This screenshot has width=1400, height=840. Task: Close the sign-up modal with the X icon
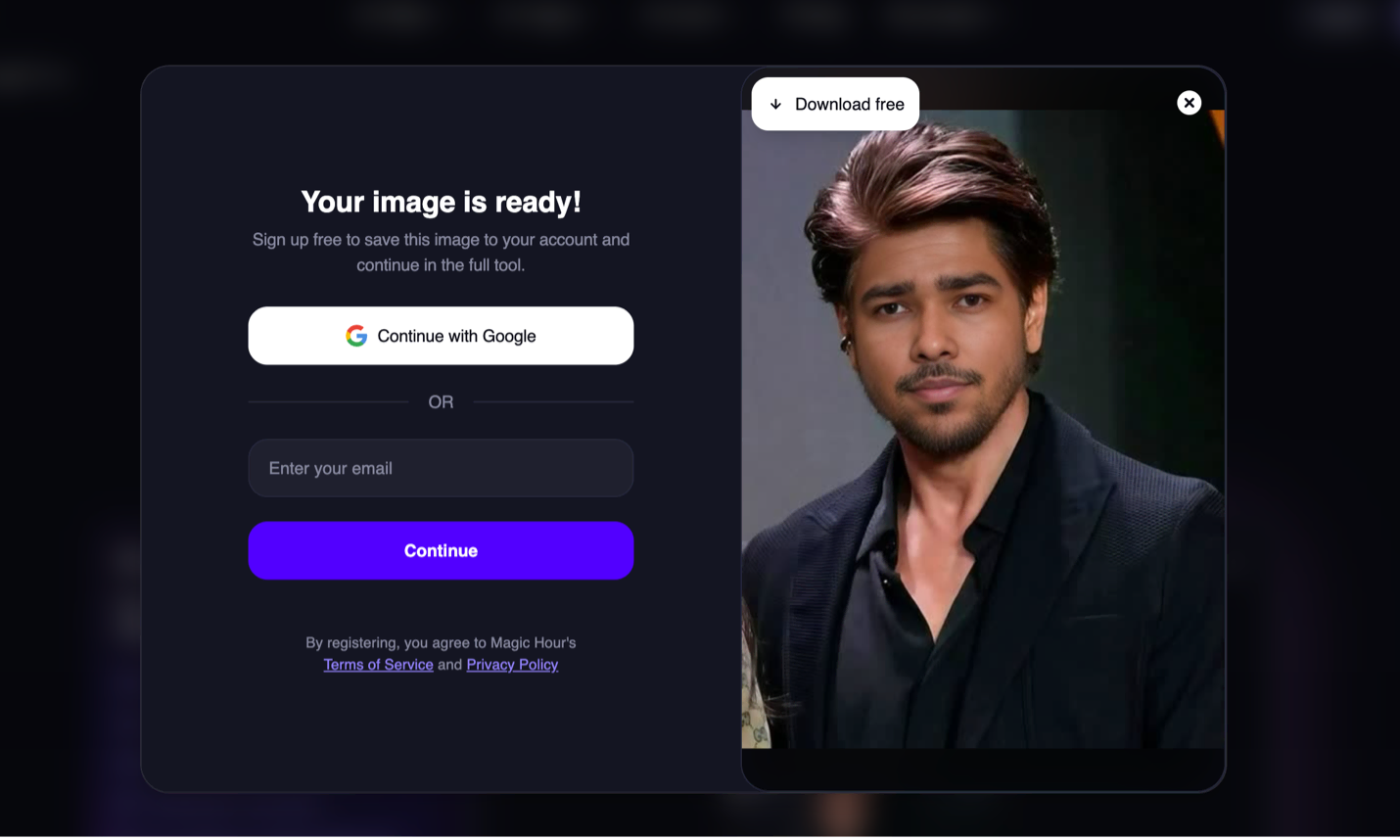tap(1189, 103)
